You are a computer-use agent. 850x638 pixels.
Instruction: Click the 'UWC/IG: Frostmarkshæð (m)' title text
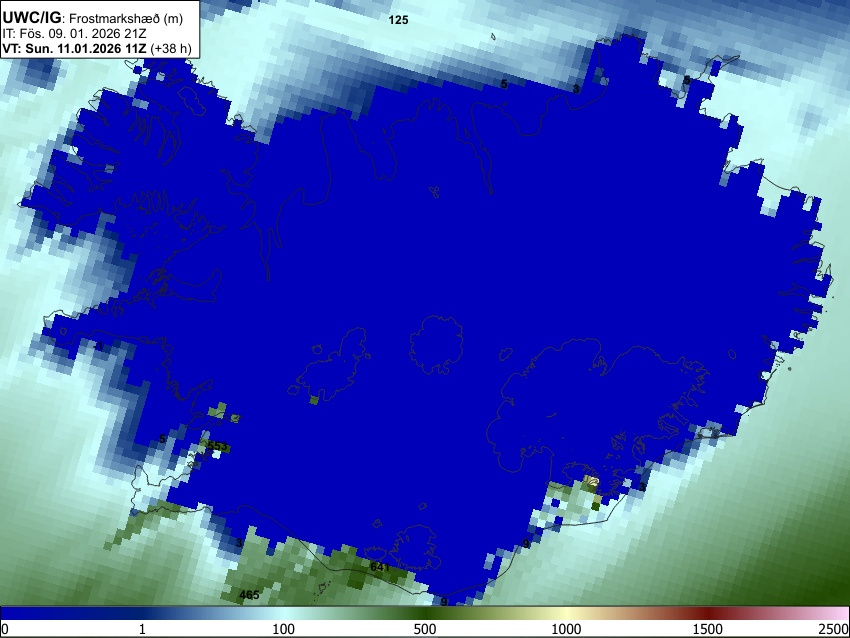point(93,18)
